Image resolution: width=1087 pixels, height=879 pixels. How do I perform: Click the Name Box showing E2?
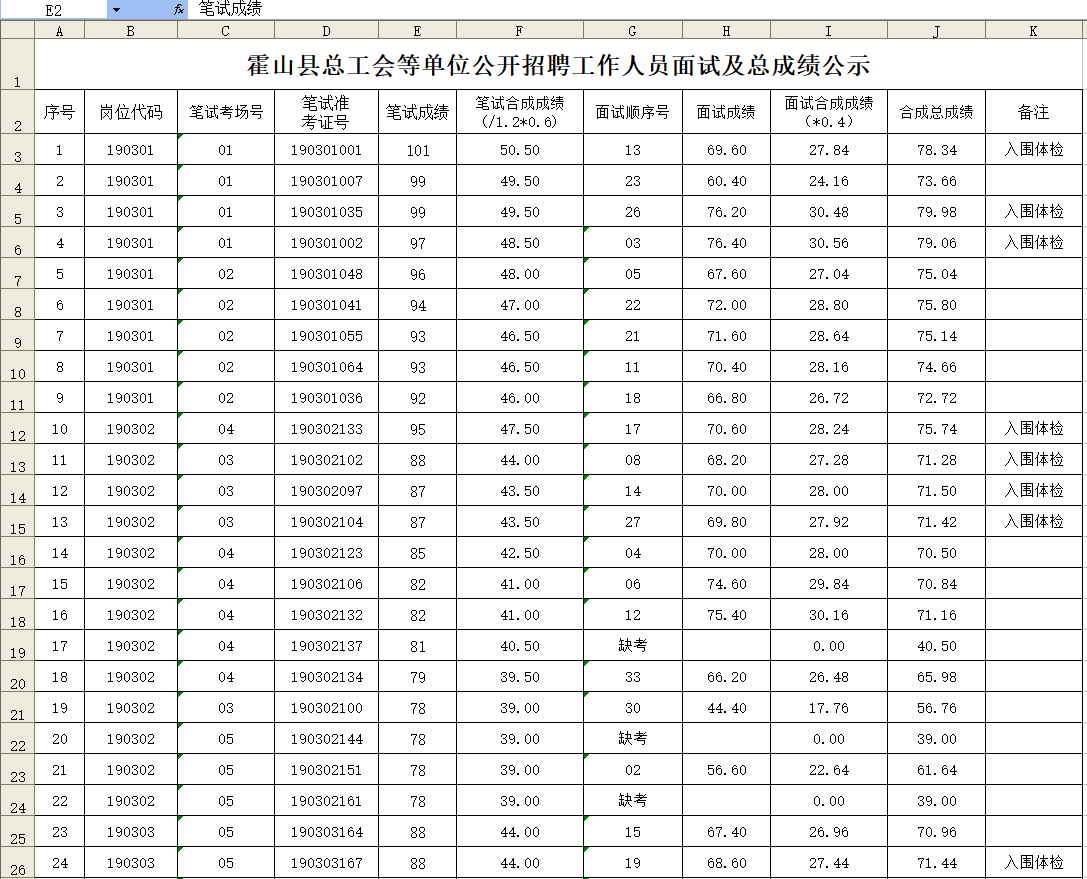54,10
